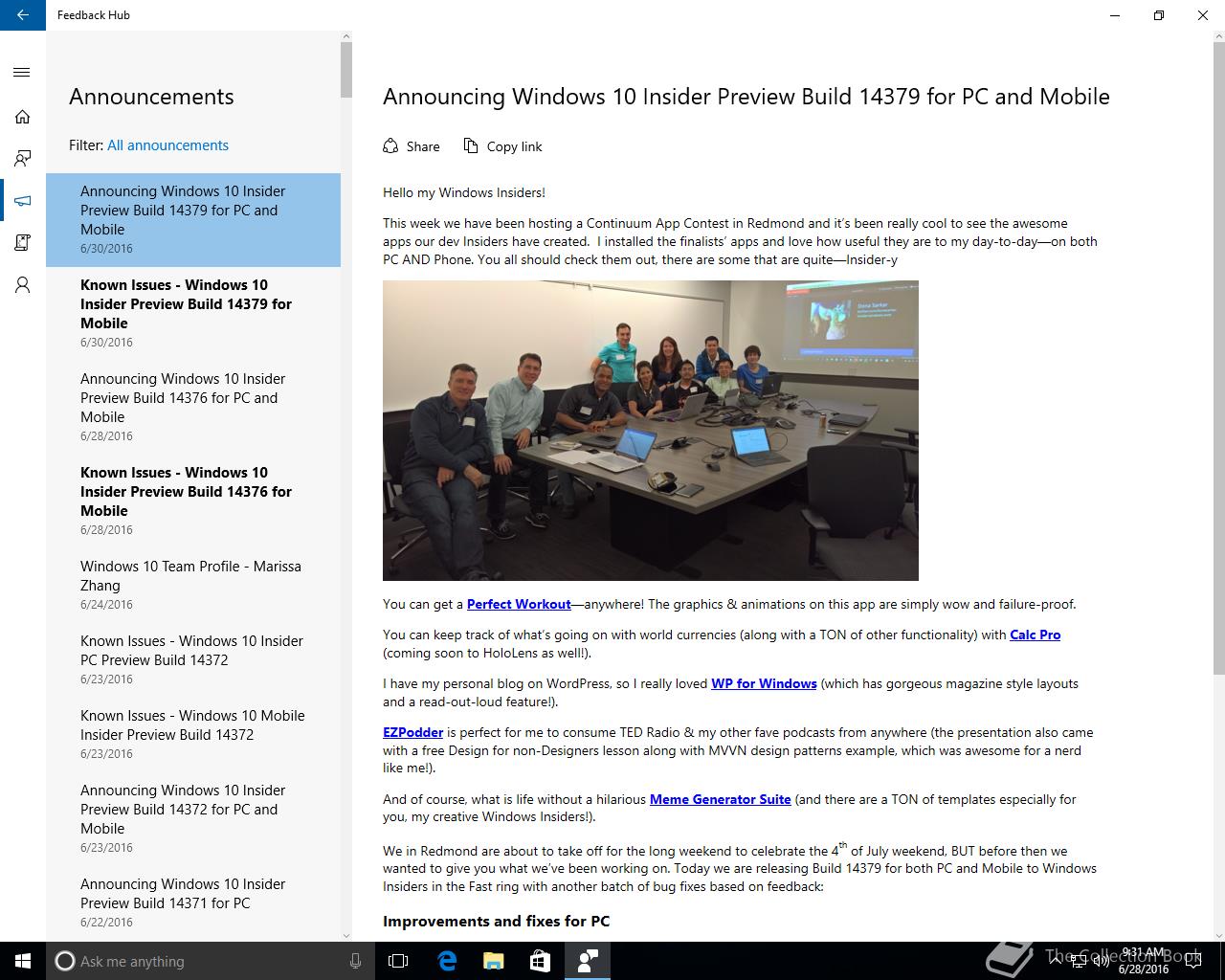Click the Copy link button
The image size is (1225, 980).
point(502,146)
